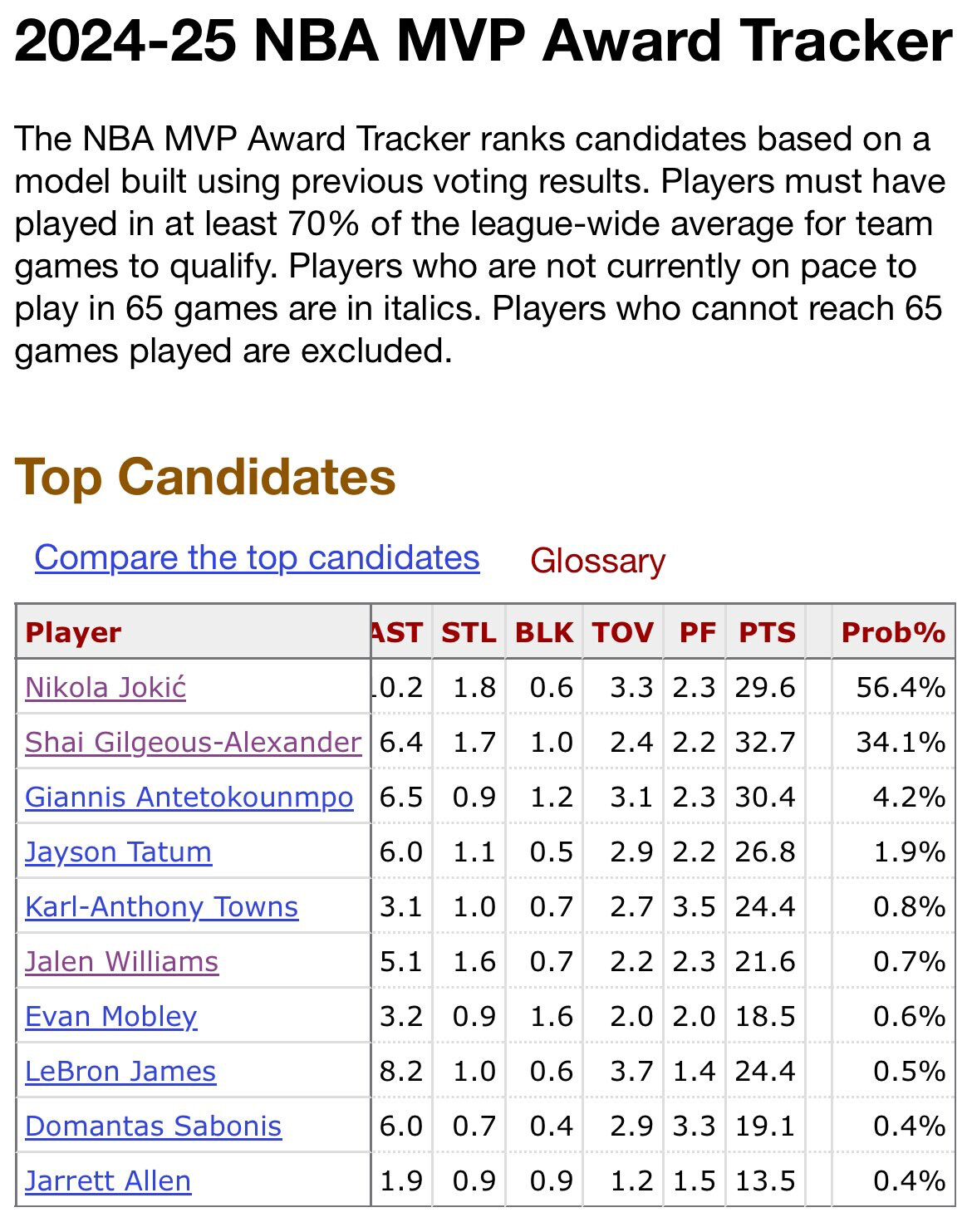The image size is (972, 1232).
Task: Open Jayson Tatum player link
Action: 118,852
